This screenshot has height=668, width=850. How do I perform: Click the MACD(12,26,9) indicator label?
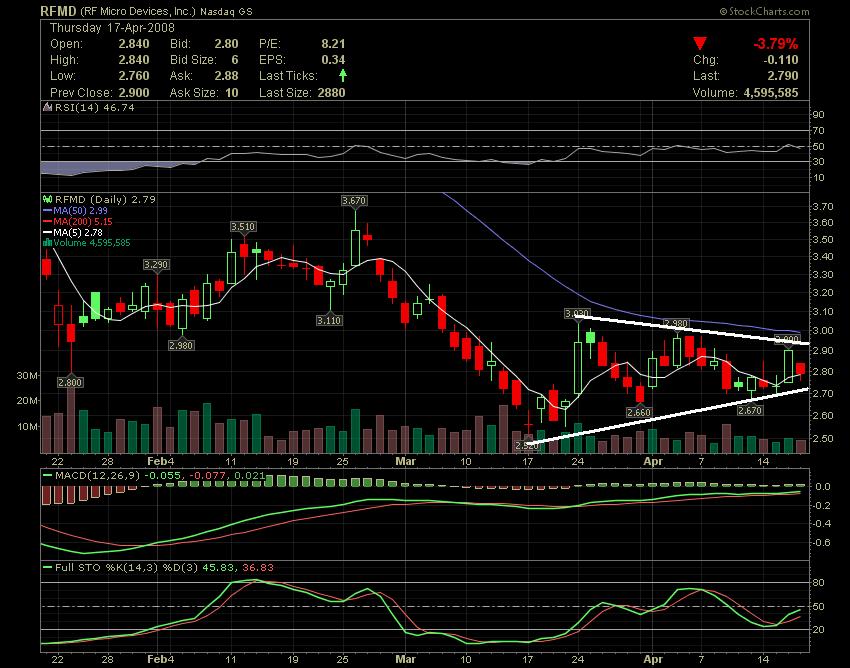click(98, 476)
